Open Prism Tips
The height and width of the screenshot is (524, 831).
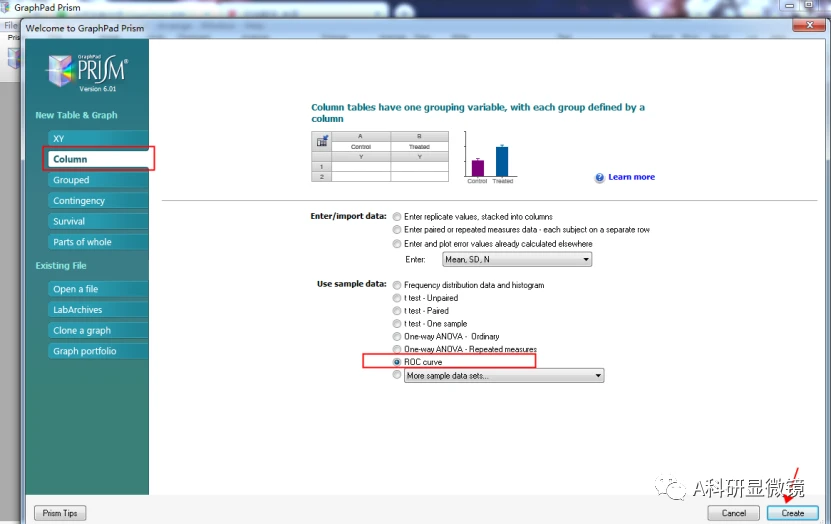click(60, 513)
